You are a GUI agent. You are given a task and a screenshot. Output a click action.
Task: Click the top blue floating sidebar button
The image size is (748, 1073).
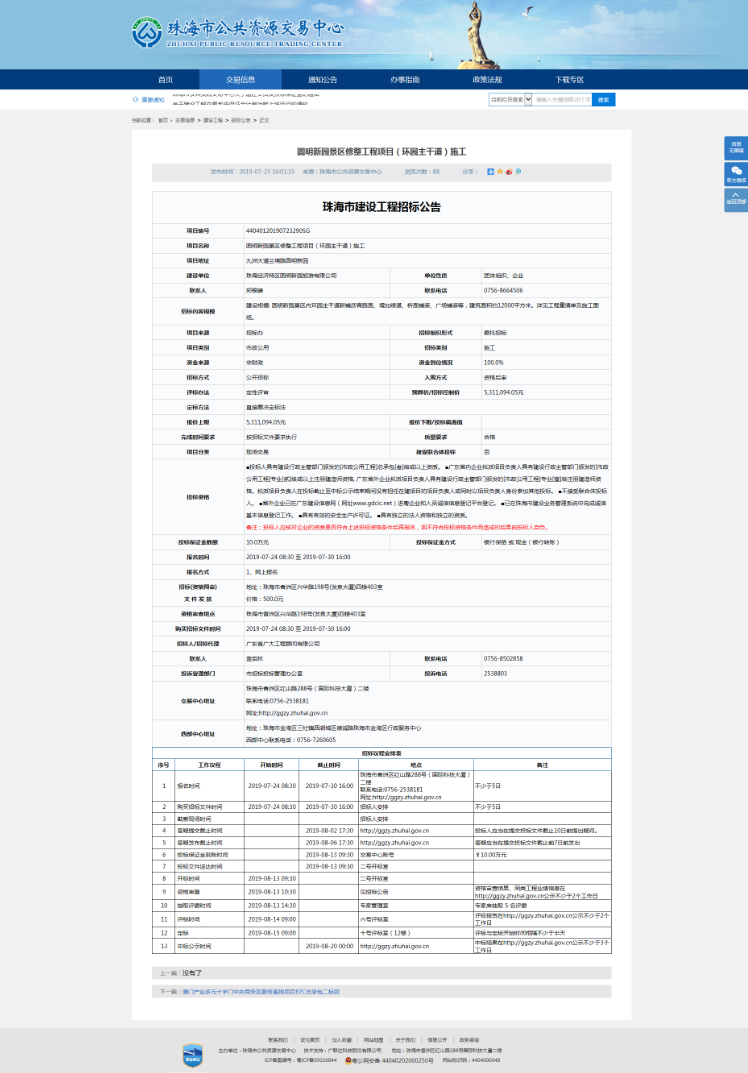coord(735,147)
